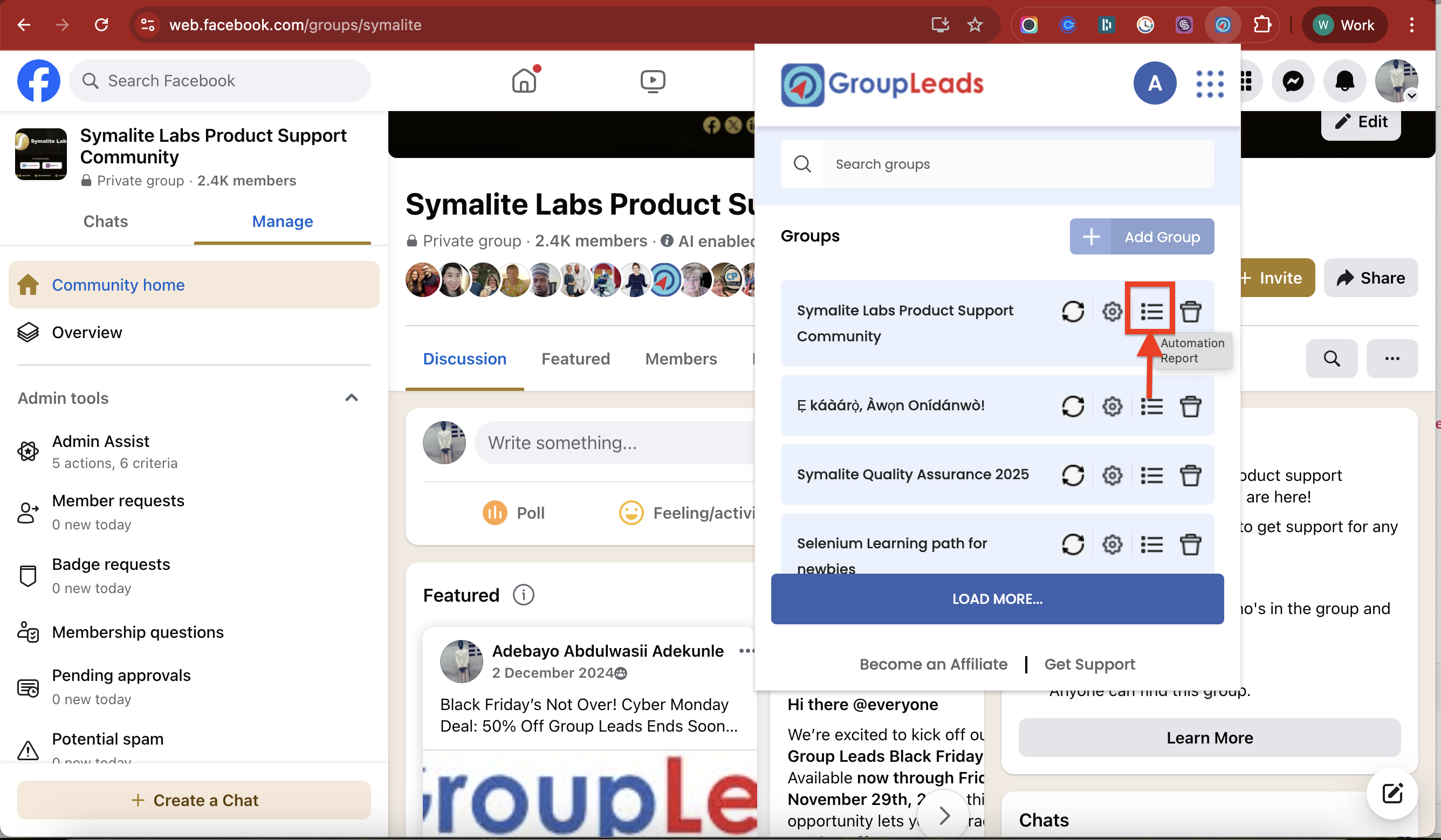Open Automation Report for Selenium Learning path group
Viewport: 1441px width, 840px height.
1151,545
